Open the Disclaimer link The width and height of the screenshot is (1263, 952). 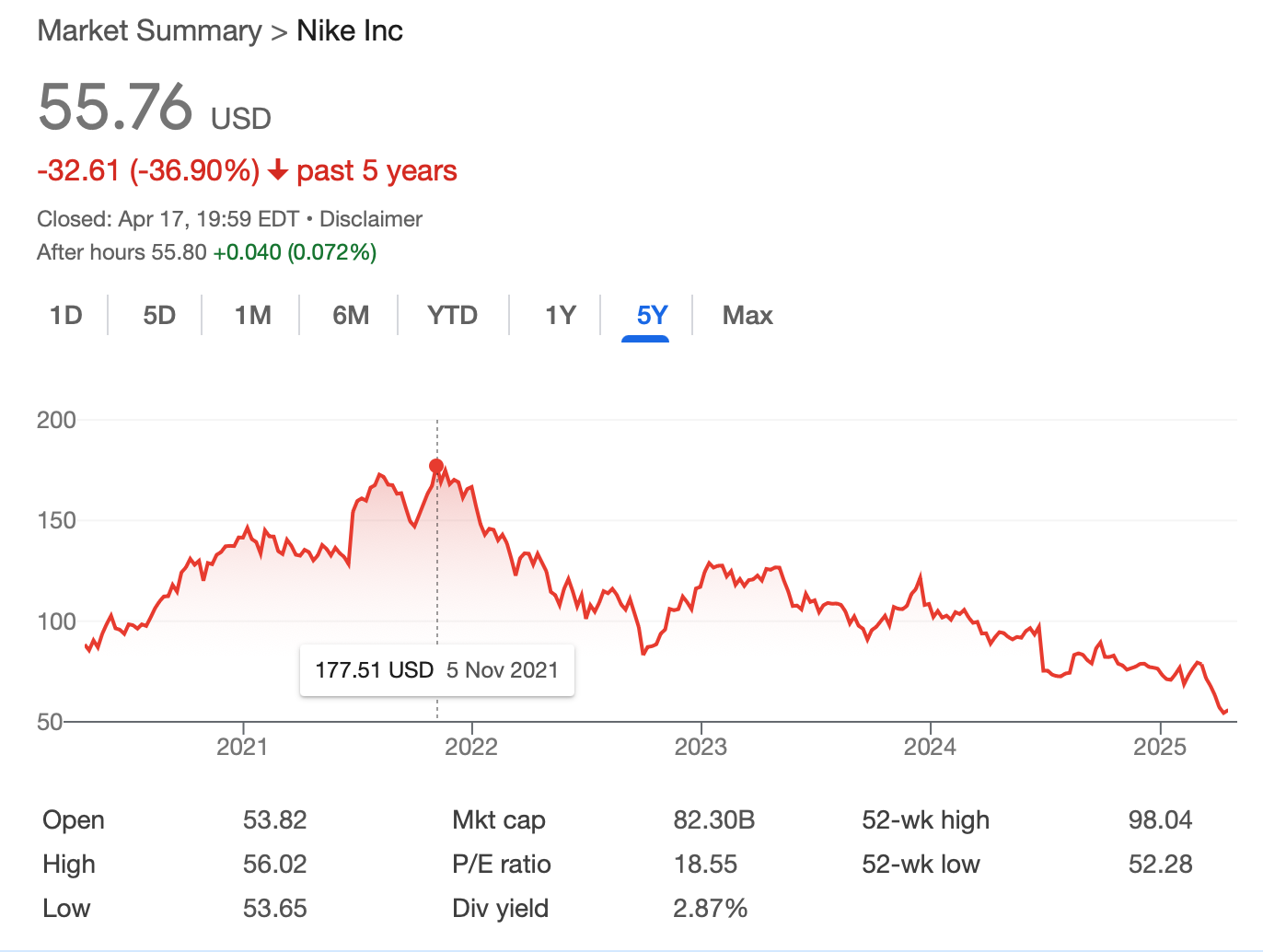tap(371, 219)
